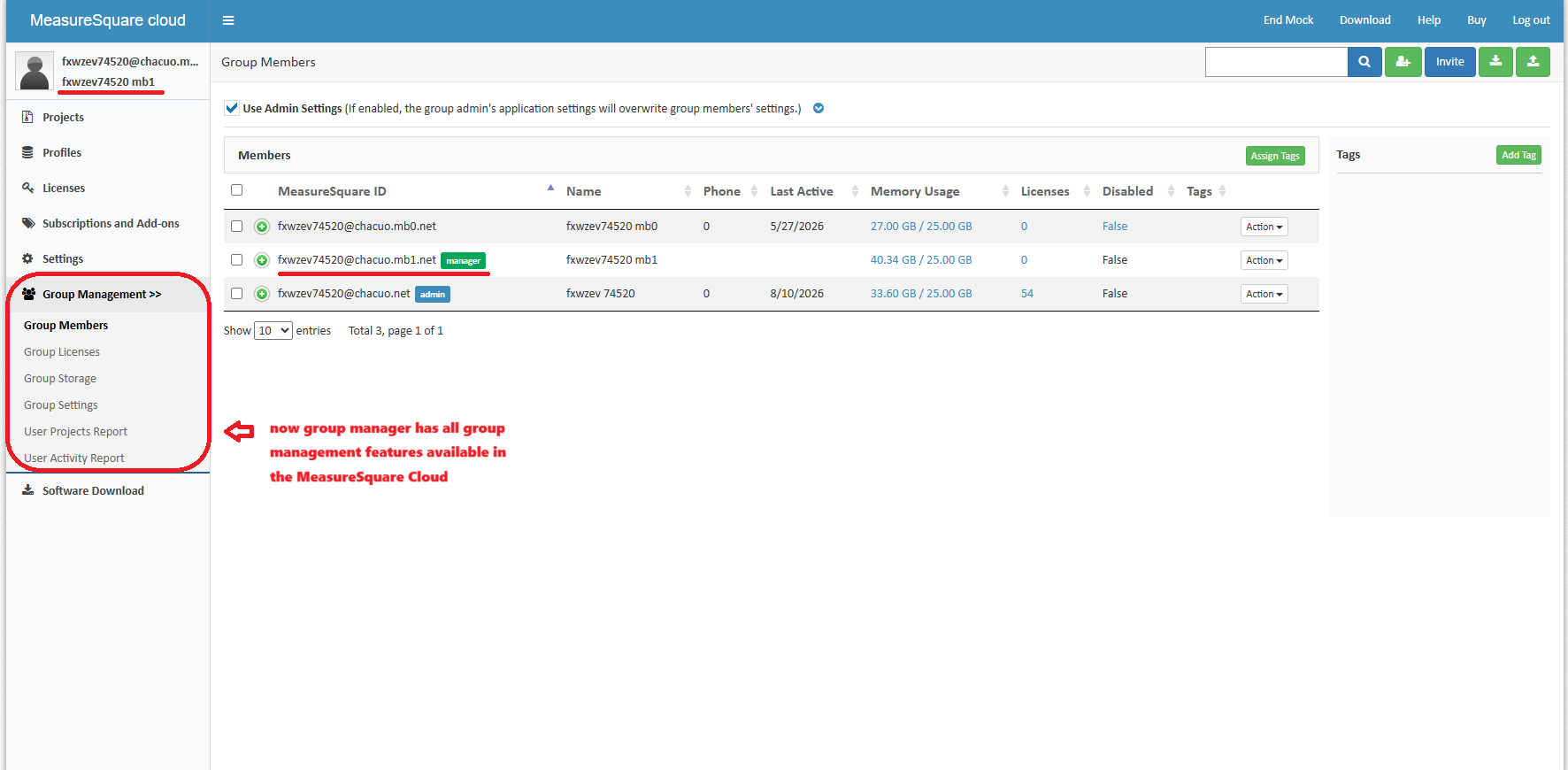Click the Assign Tags button
The image size is (1568, 770).
click(x=1275, y=156)
